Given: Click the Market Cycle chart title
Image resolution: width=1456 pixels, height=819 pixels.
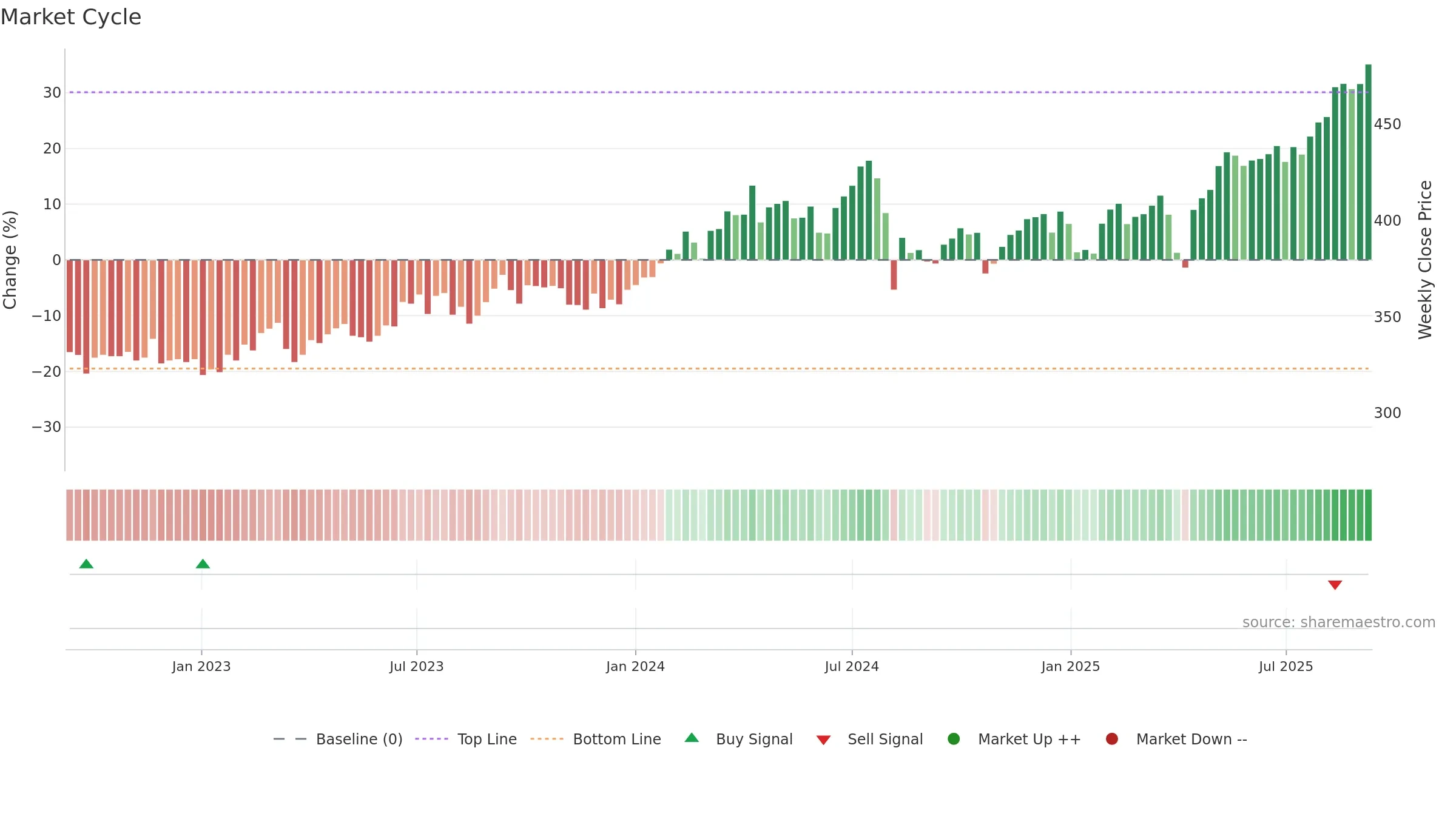Looking at the screenshot, I should 71,17.
